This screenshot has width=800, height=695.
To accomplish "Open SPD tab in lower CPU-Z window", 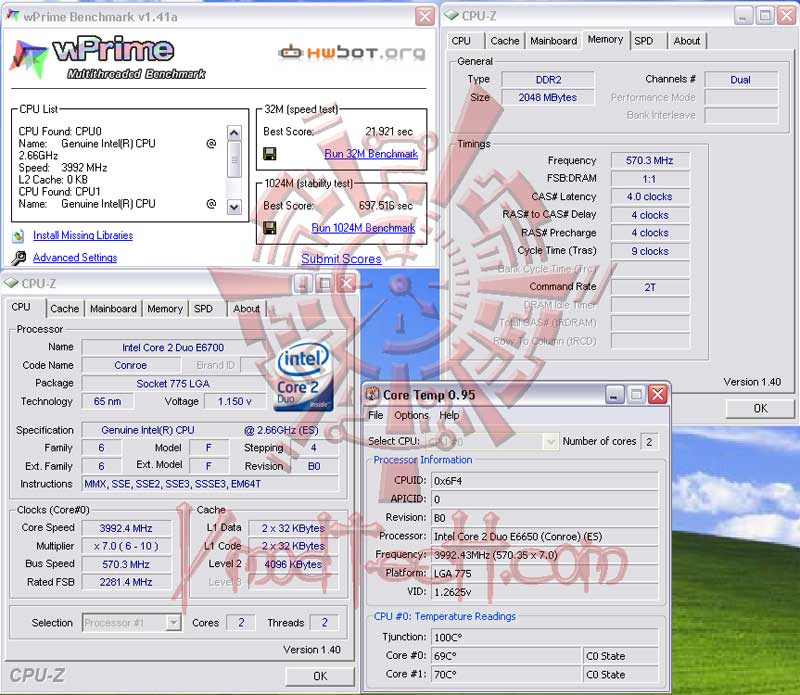I will point(203,309).
